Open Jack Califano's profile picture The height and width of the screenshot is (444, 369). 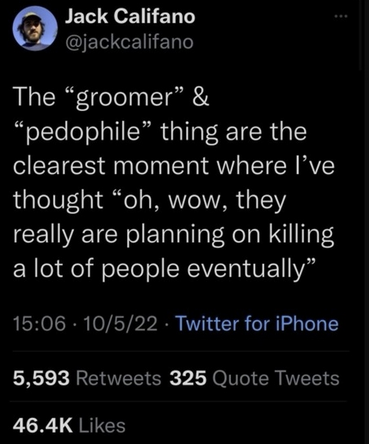[35, 28]
